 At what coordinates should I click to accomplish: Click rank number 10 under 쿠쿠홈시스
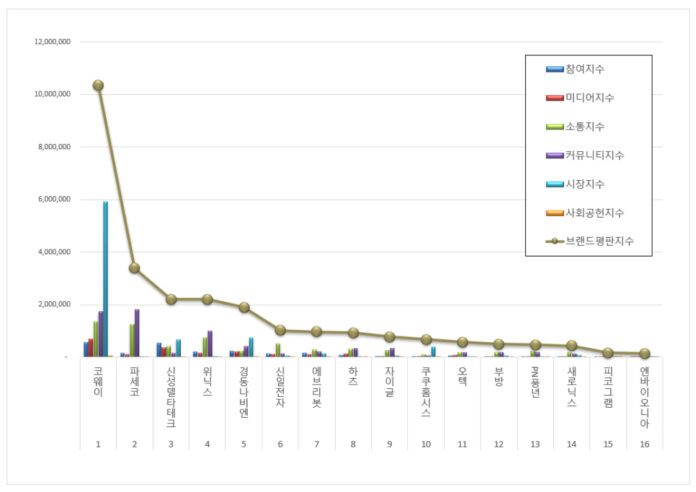(426, 444)
